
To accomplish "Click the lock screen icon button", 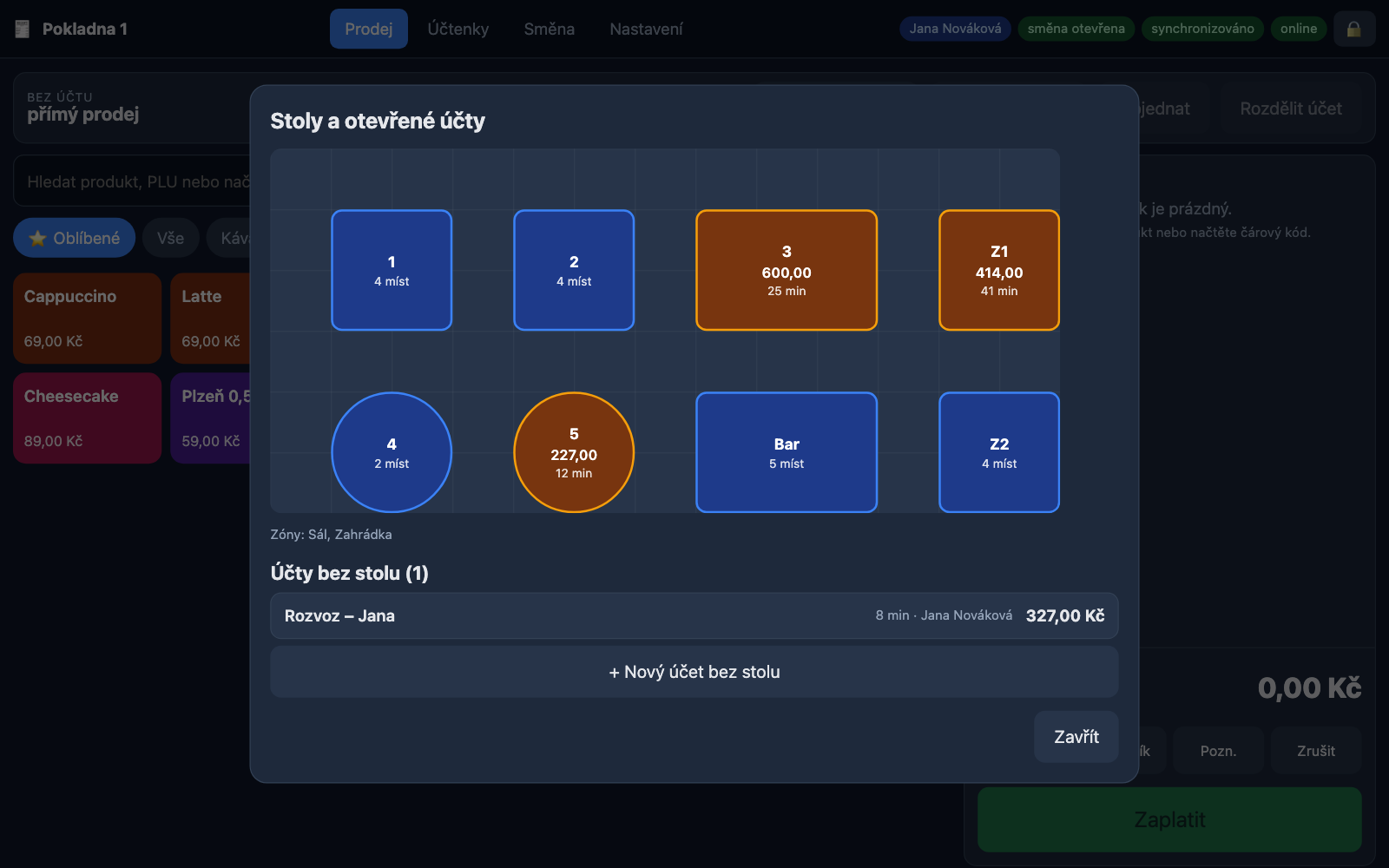I will click(1354, 29).
